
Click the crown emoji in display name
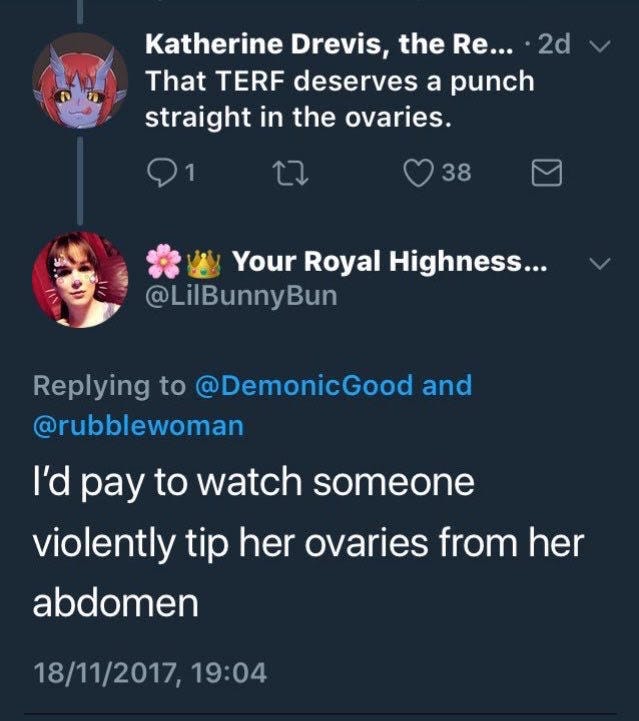pos(203,263)
